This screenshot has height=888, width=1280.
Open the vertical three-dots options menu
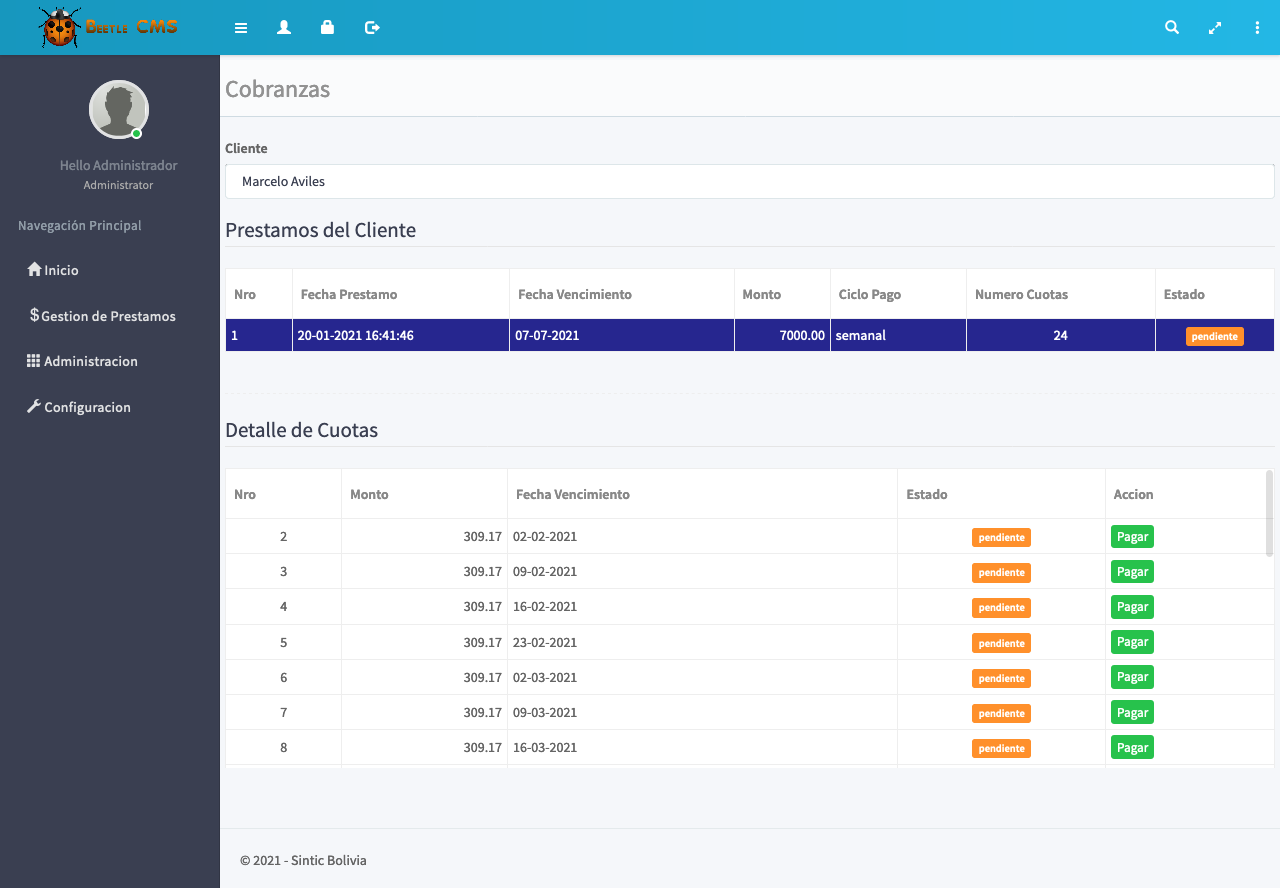1257,28
